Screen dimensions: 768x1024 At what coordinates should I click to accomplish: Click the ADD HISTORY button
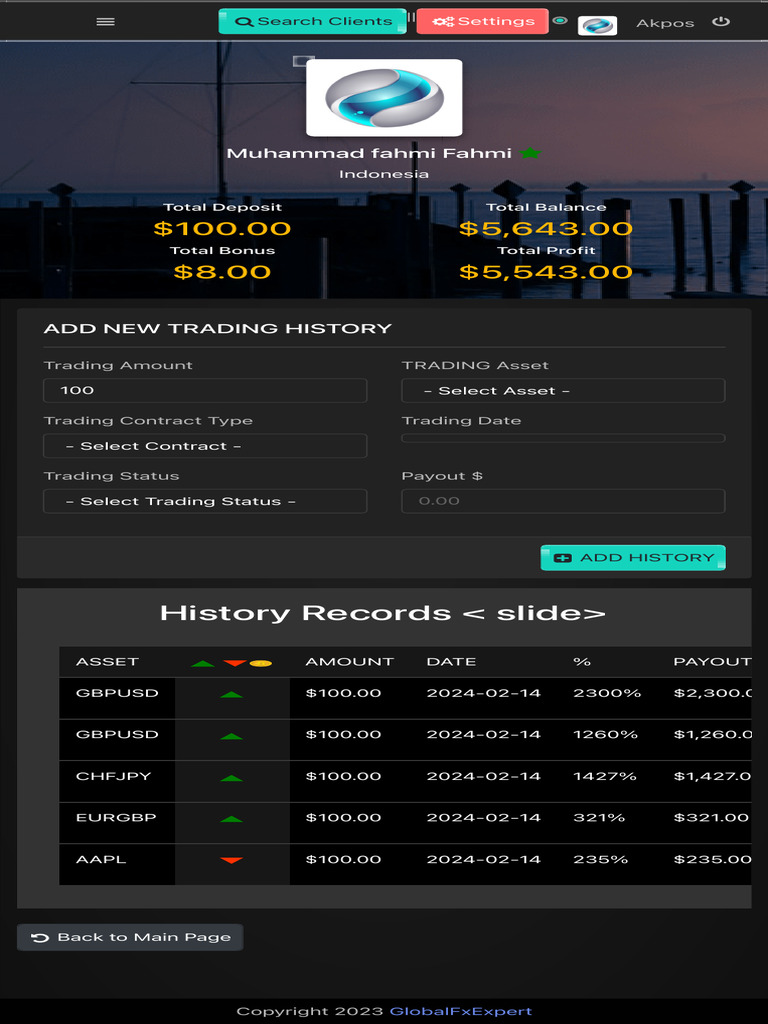633,558
